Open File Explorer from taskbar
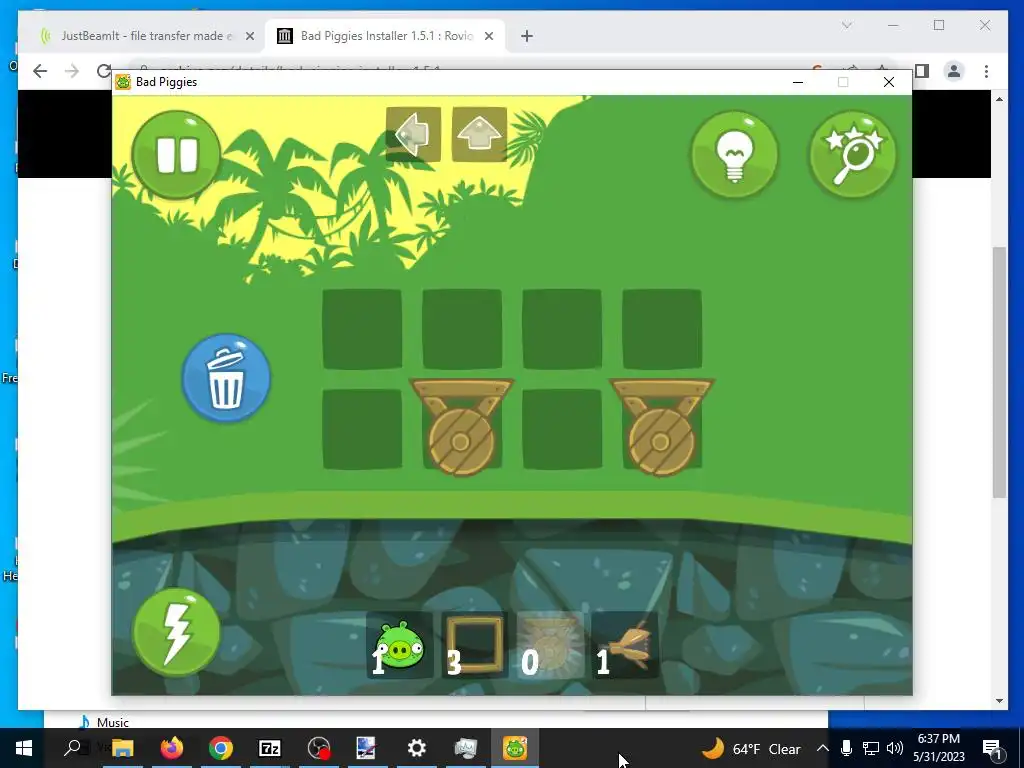 pos(123,748)
